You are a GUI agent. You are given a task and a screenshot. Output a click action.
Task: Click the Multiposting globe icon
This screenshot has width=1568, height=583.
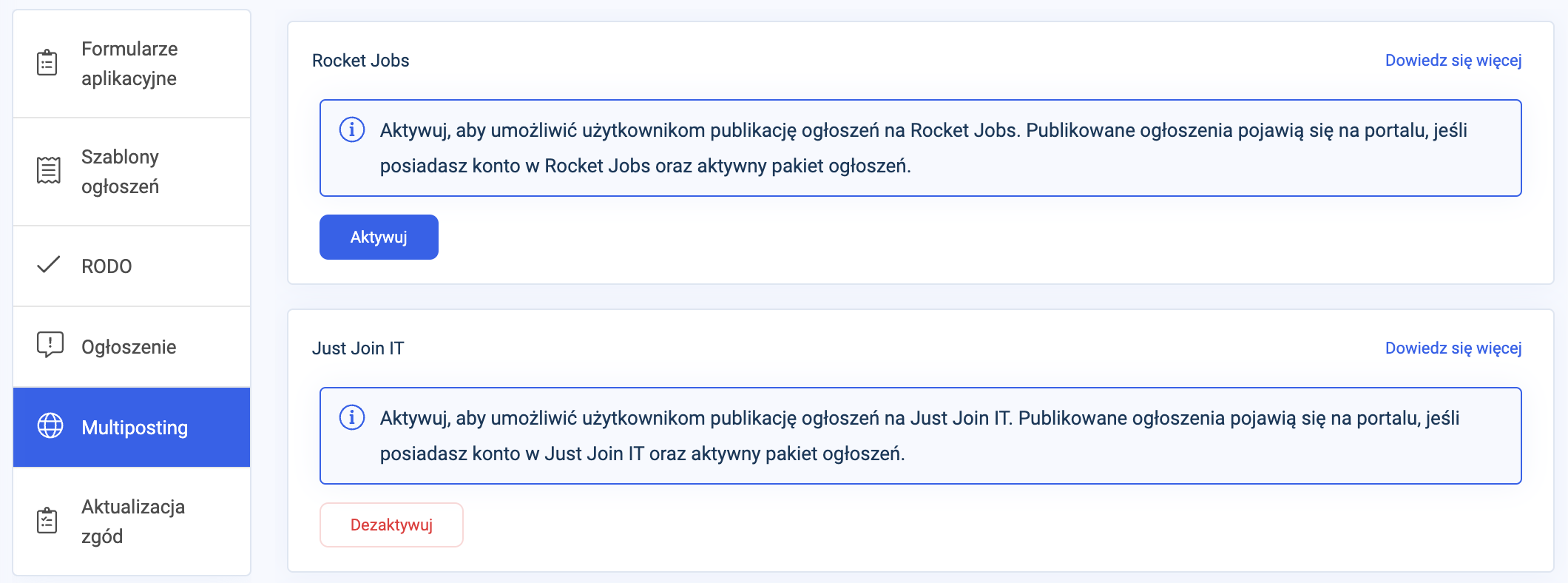pyautogui.click(x=50, y=426)
